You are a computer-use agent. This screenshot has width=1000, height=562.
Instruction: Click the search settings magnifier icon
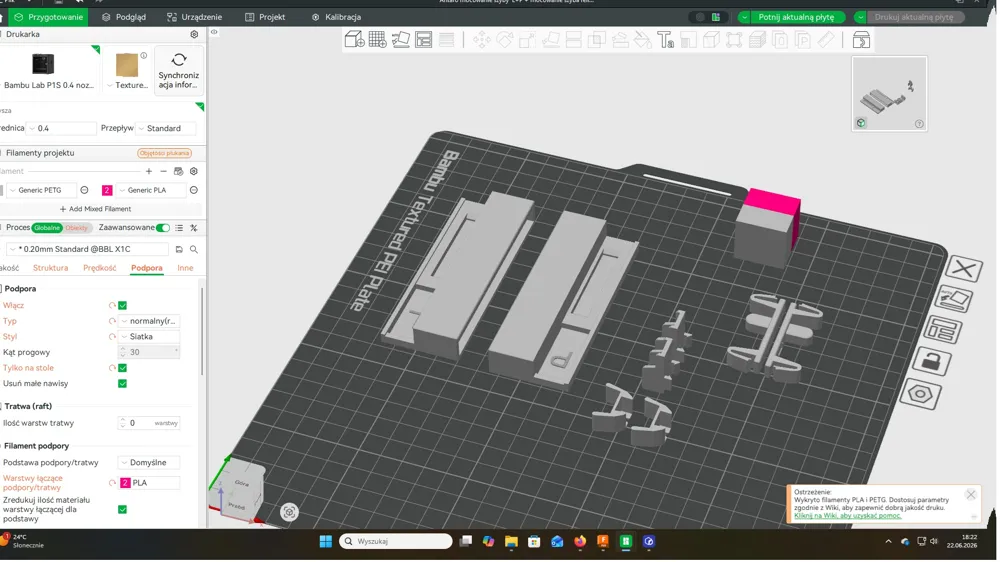(x=194, y=249)
